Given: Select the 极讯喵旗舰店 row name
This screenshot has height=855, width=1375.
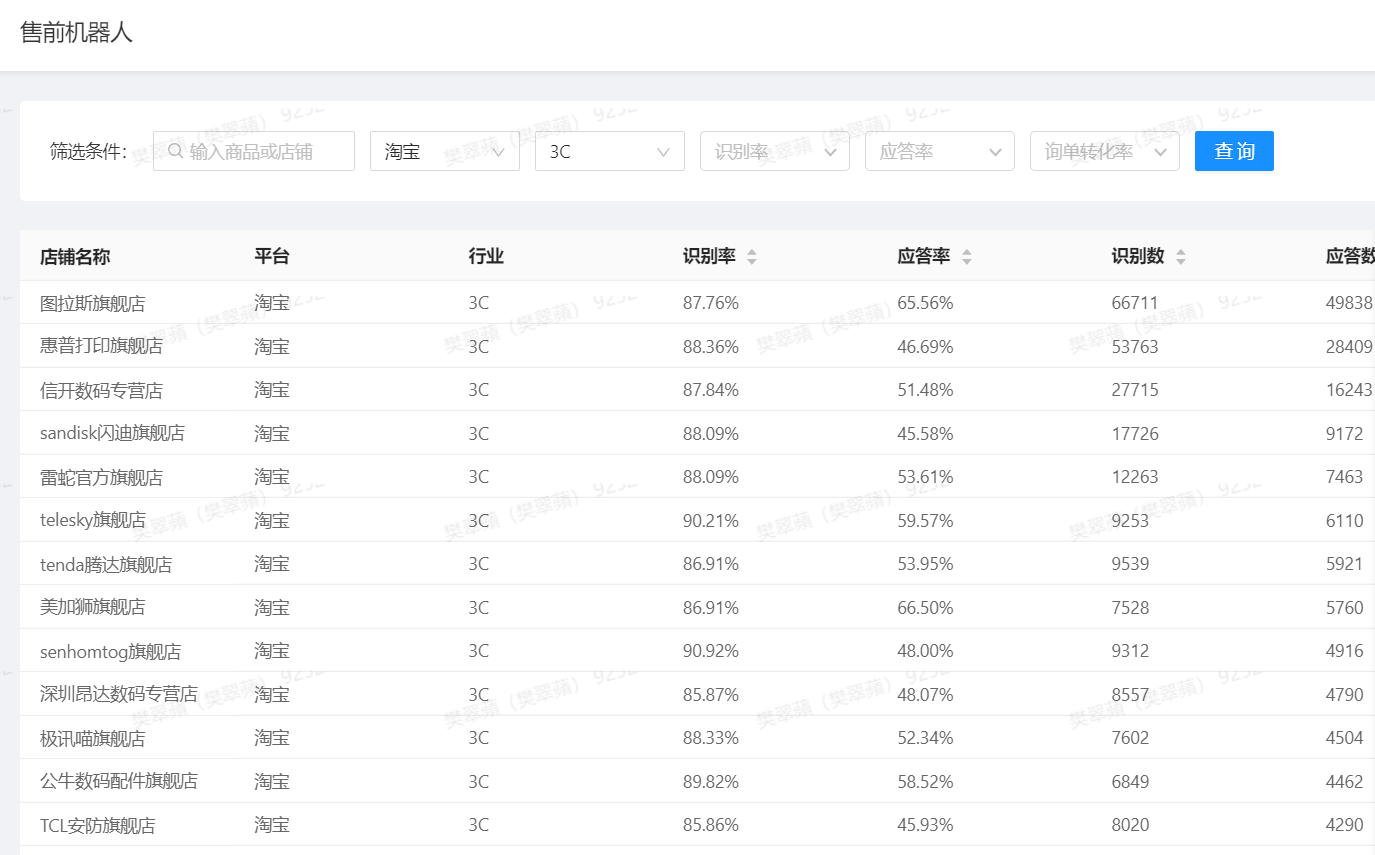Looking at the screenshot, I should [x=93, y=738].
